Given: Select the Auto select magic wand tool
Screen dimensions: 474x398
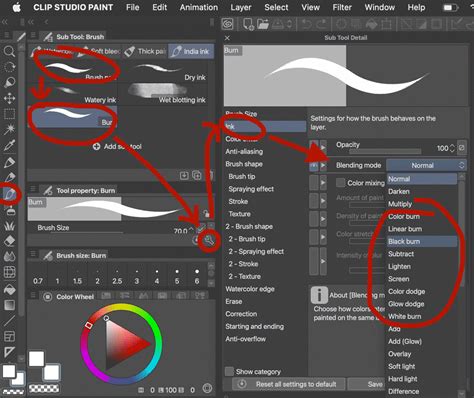Looking at the screenshot, I should coord(9,129).
